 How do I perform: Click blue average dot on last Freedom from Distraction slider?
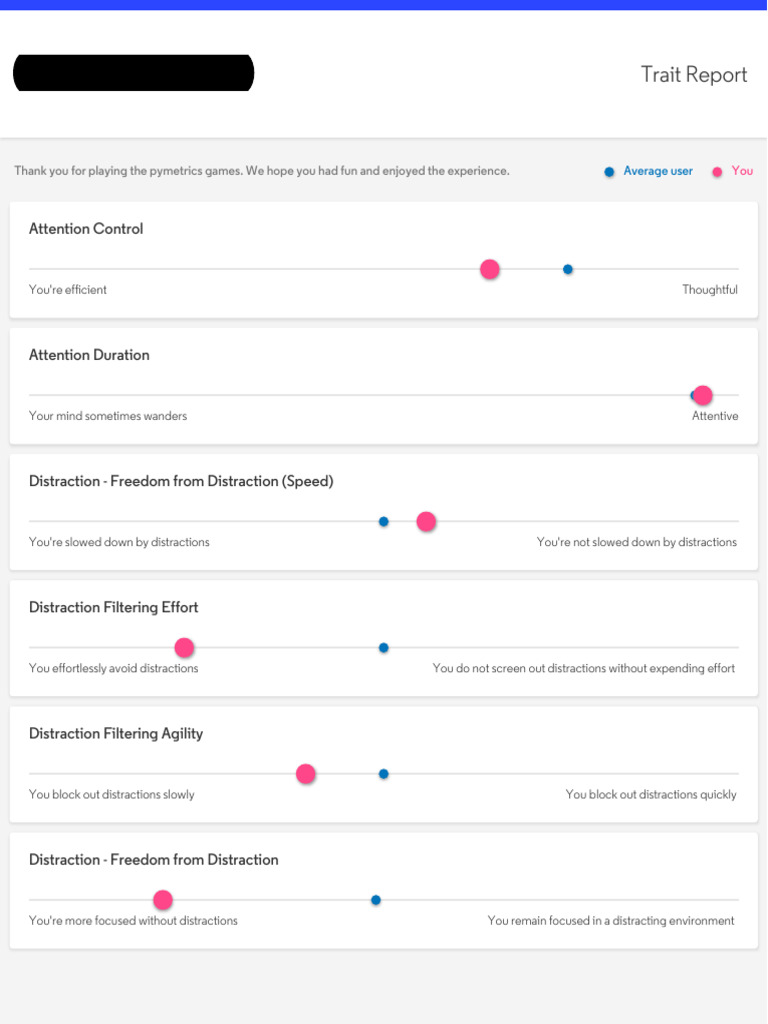376,900
